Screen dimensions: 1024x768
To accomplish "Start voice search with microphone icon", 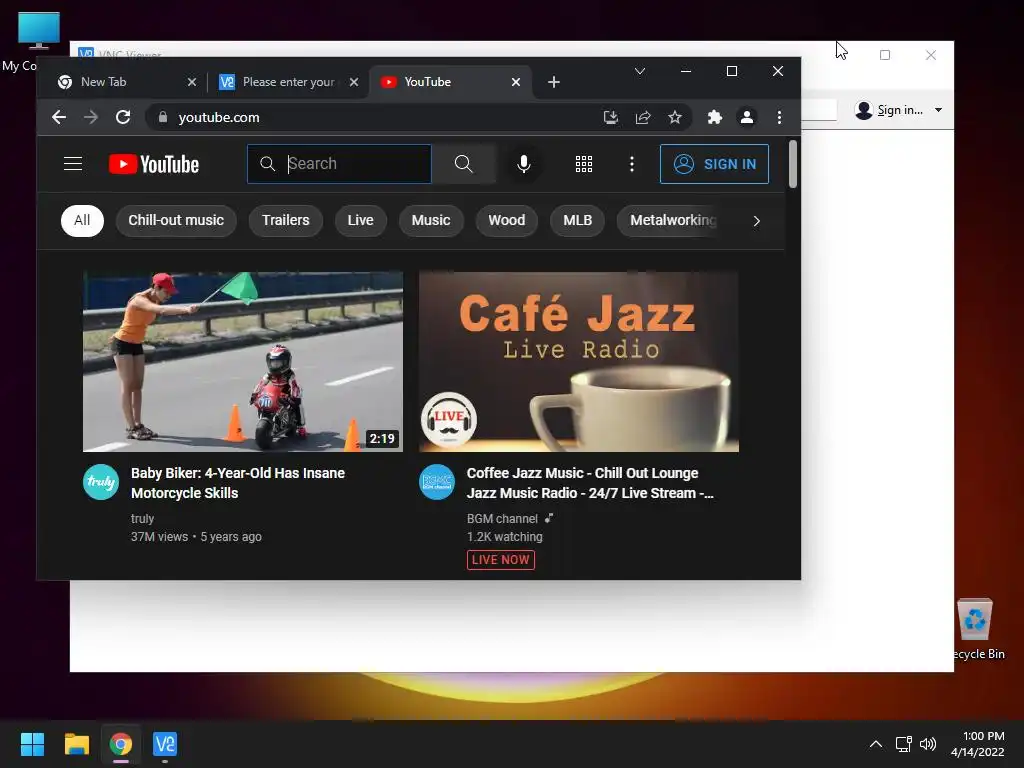I will pyautogui.click(x=524, y=164).
